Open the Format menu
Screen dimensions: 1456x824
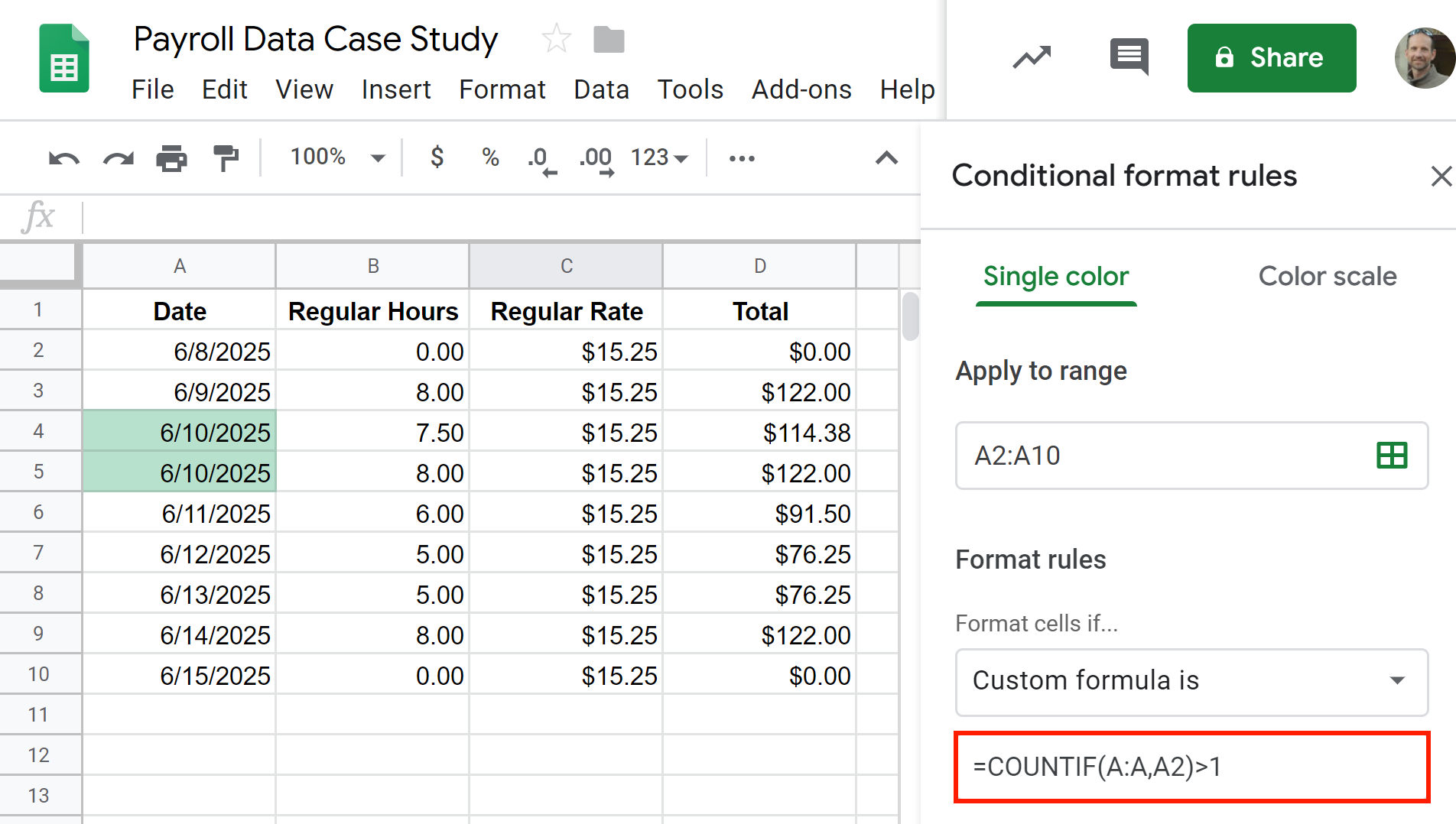(x=502, y=89)
